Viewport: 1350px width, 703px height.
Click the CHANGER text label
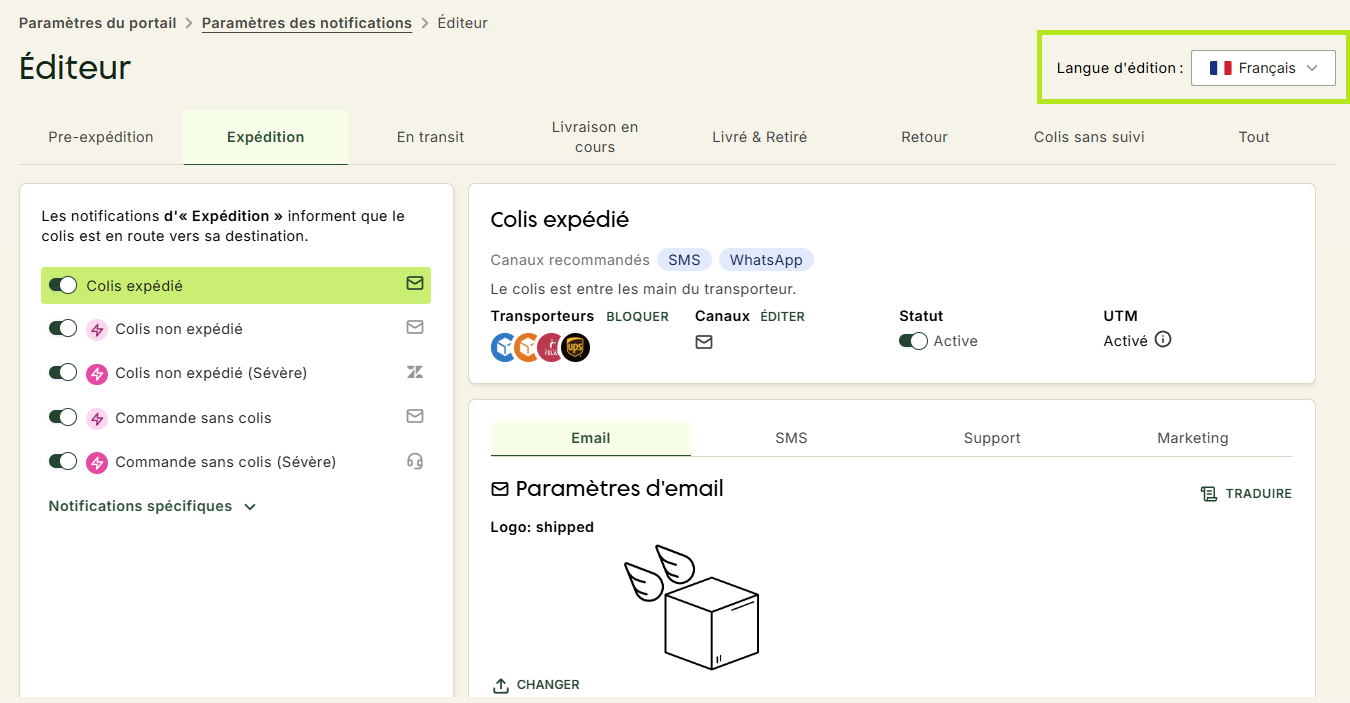[x=548, y=685]
